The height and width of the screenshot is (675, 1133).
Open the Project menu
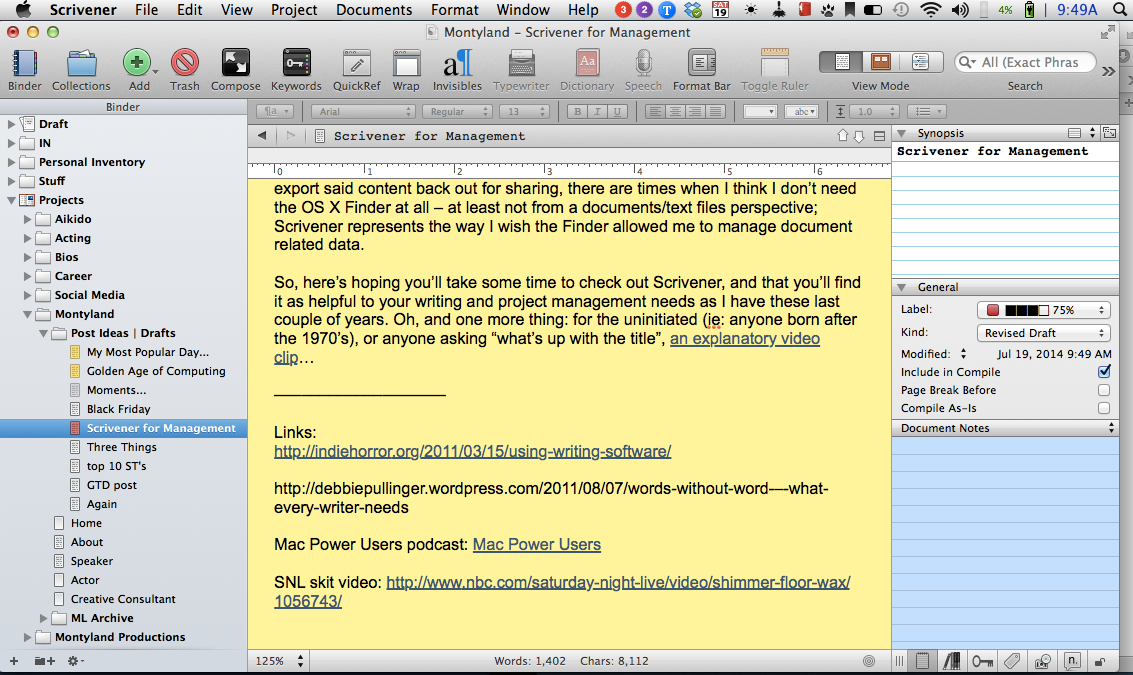[x=293, y=10]
